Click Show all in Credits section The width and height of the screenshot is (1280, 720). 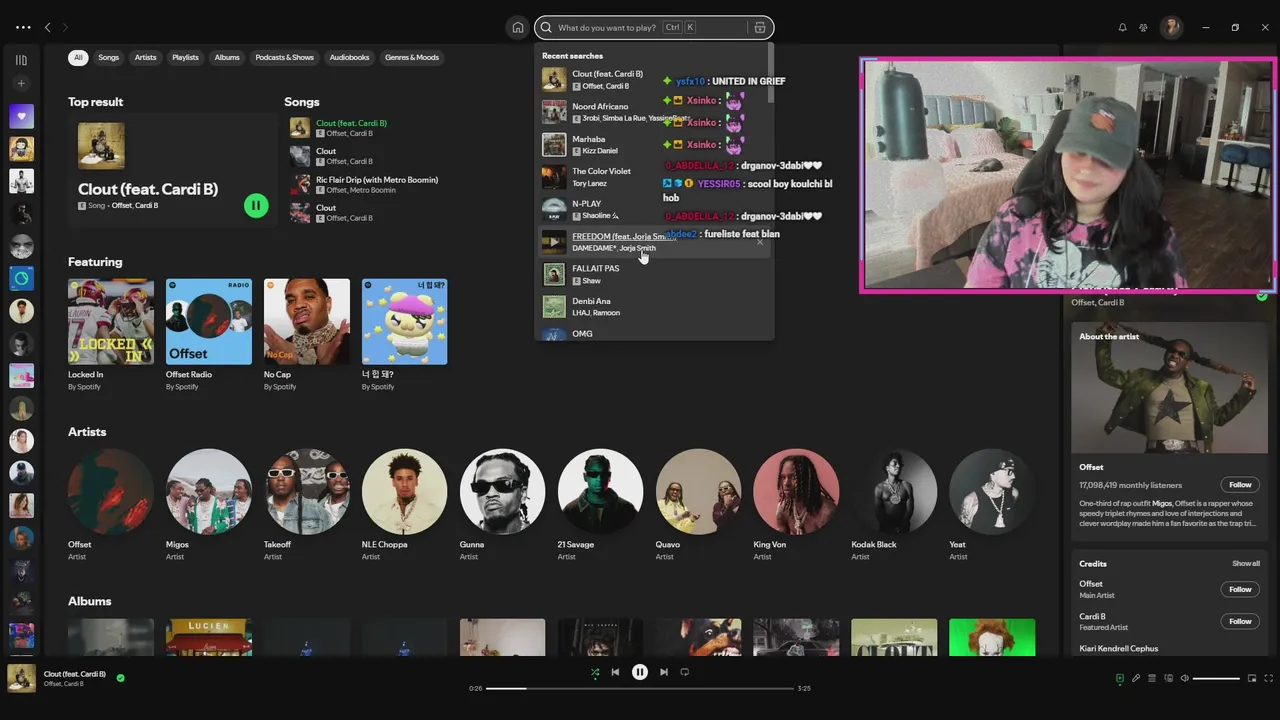coord(1246,564)
